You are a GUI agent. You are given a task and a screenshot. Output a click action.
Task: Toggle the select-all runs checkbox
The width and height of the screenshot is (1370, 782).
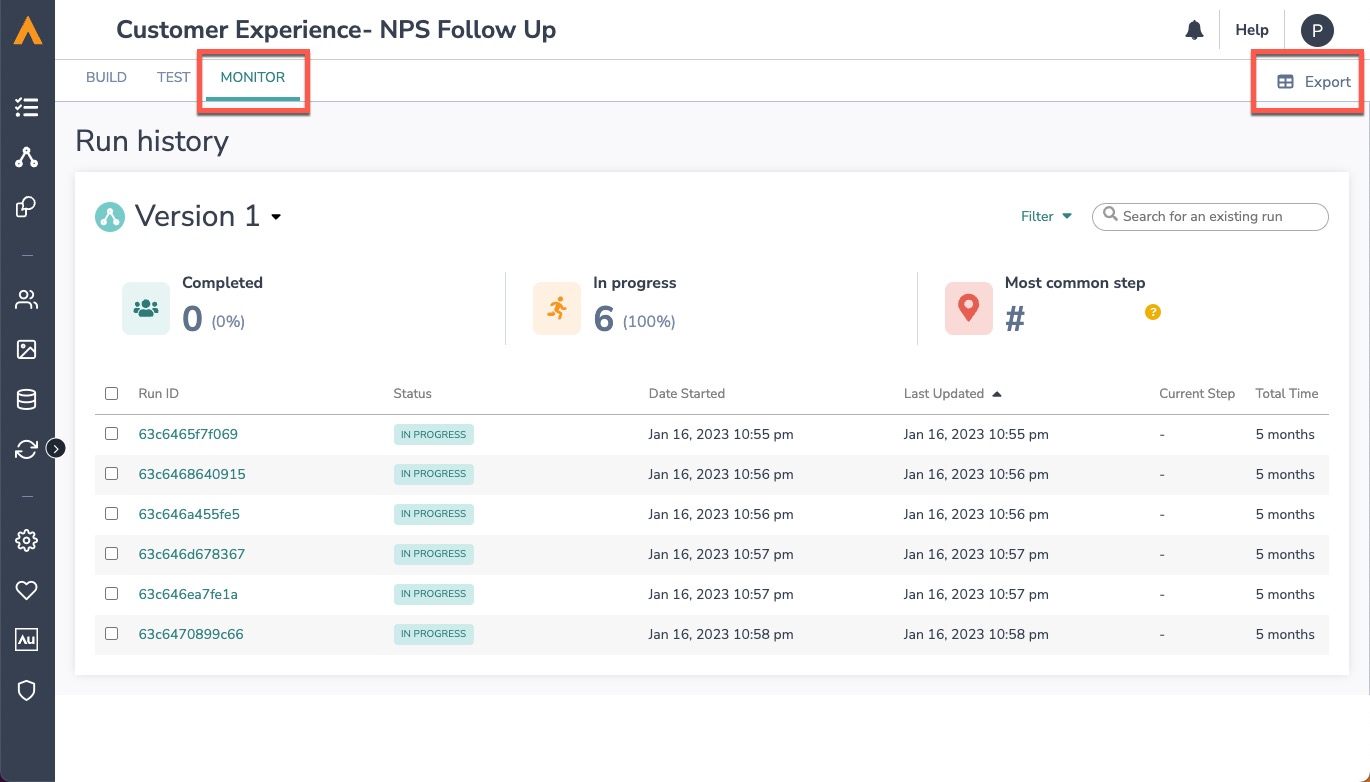(x=112, y=394)
